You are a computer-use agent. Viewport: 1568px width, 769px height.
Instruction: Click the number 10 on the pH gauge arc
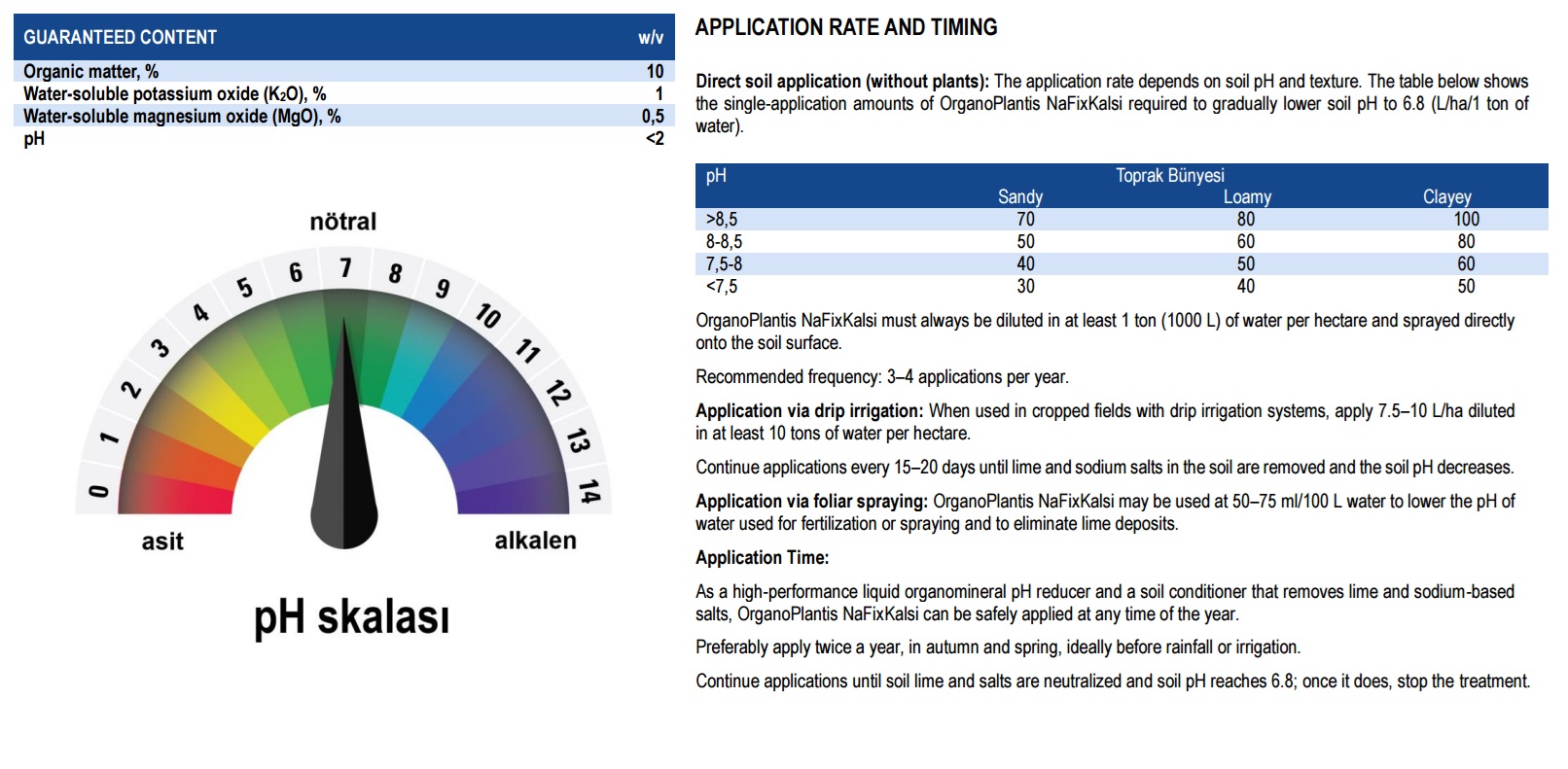[487, 315]
